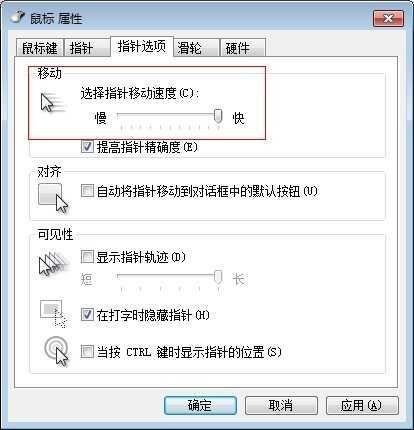Click the pointer trails icon
This screenshot has height=430, width=414.
54,264
